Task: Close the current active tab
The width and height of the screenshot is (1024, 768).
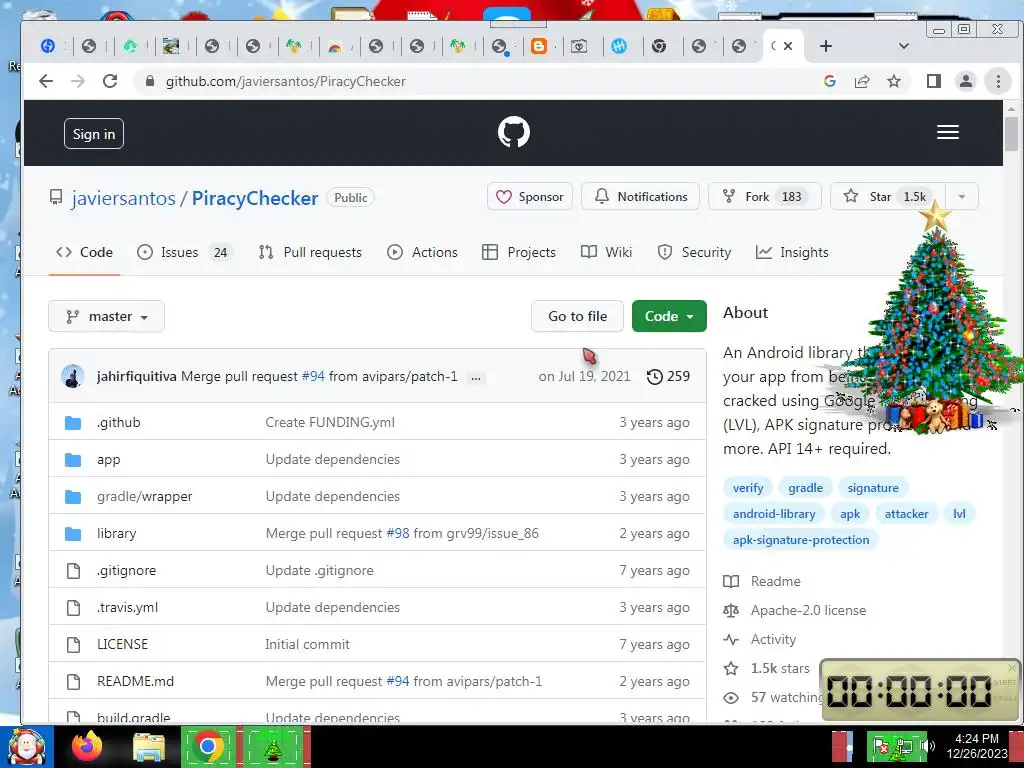Action: point(788,46)
